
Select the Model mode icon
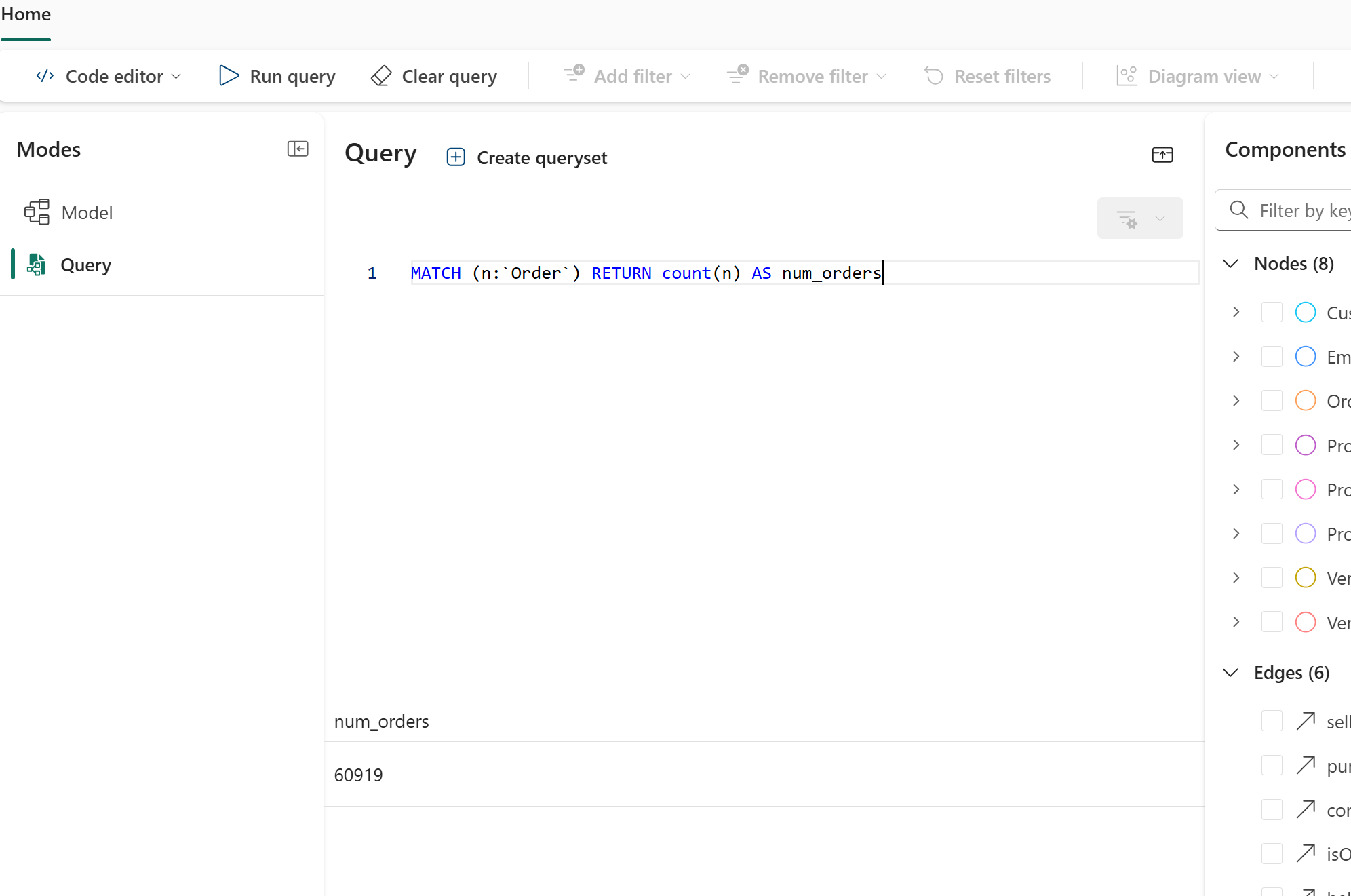tap(37, 212)
